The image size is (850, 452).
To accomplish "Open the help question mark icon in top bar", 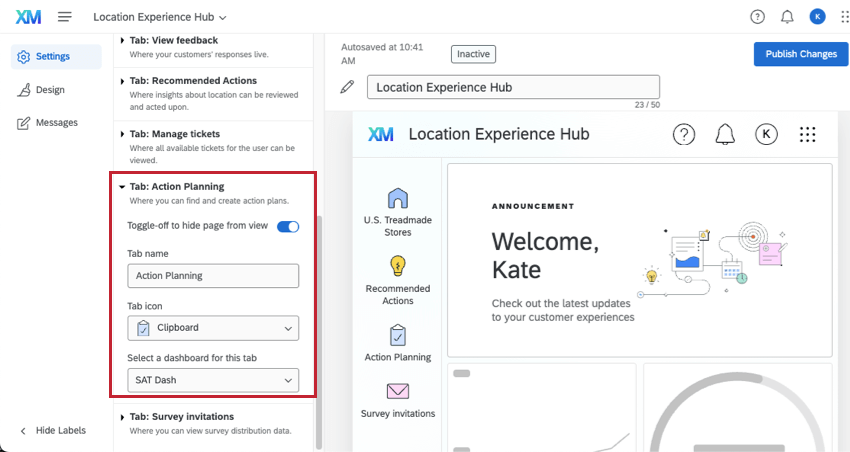I will click(757, 17).
